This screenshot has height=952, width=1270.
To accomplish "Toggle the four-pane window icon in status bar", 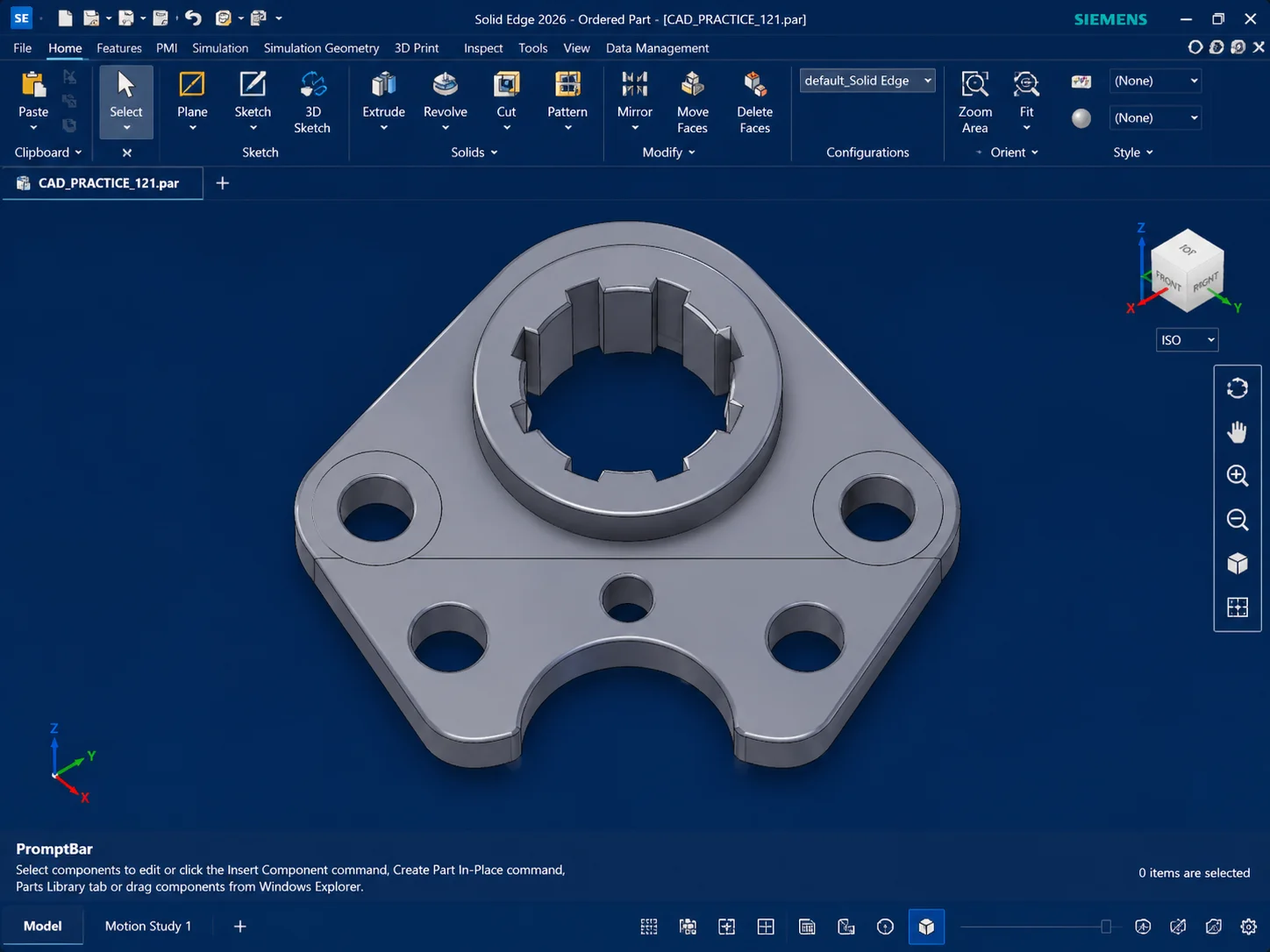I will 766,927.
